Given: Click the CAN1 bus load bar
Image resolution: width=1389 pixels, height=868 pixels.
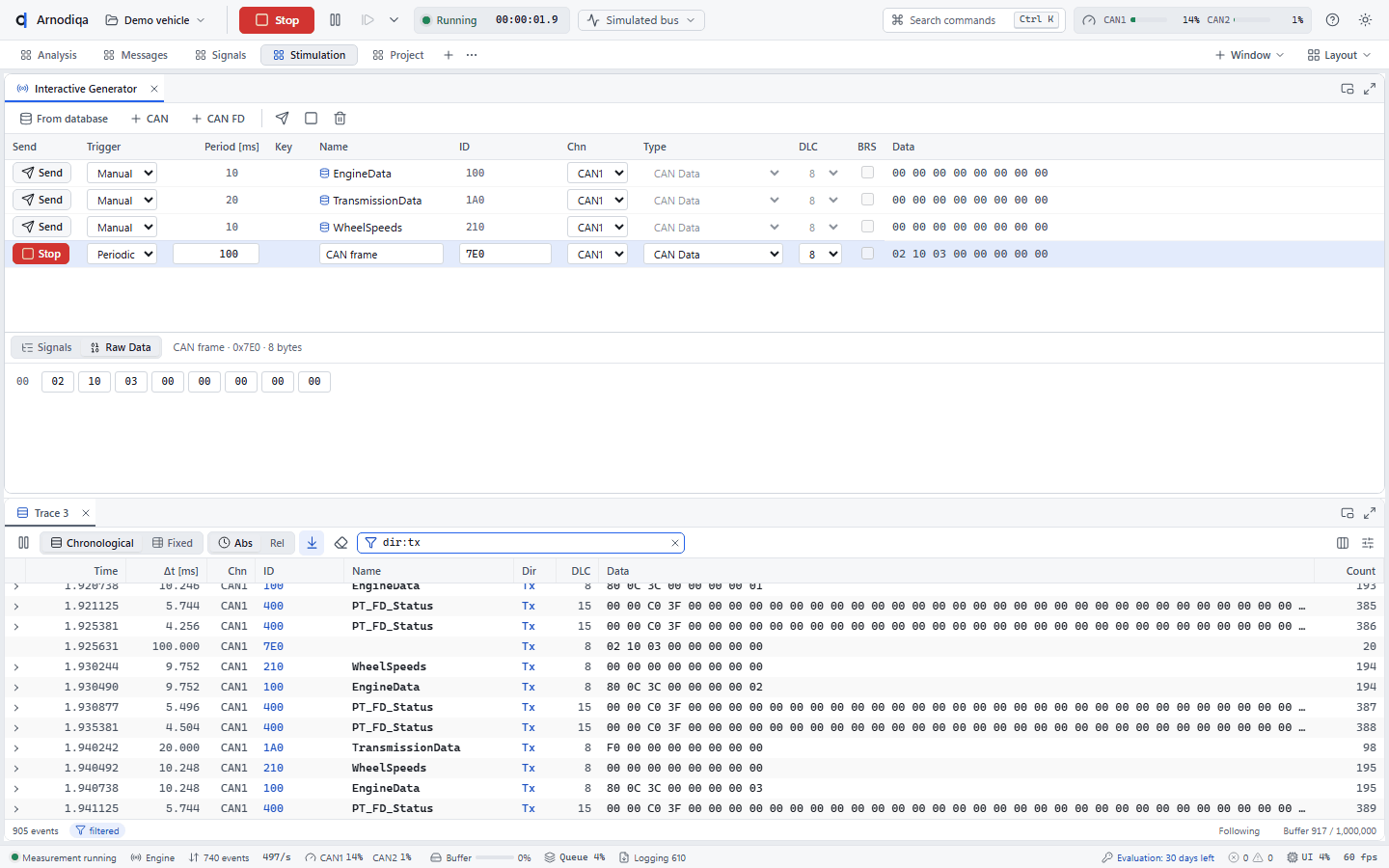Looking at the screenshot, I should point(1149,20).
